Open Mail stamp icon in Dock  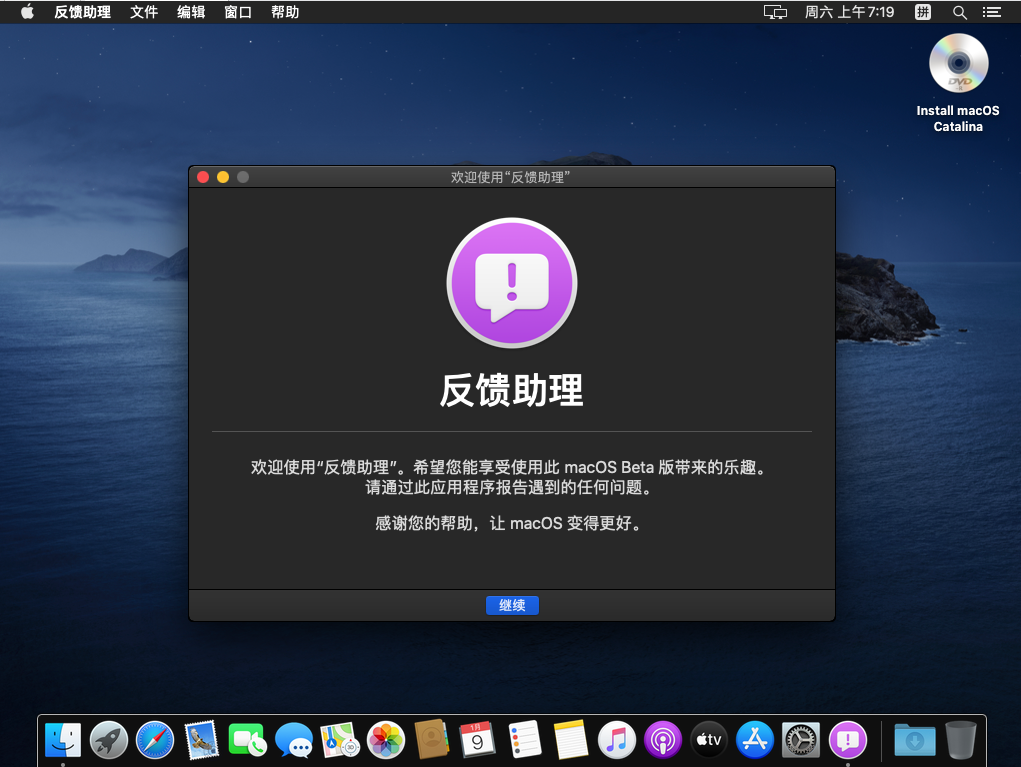pos(201,740)
